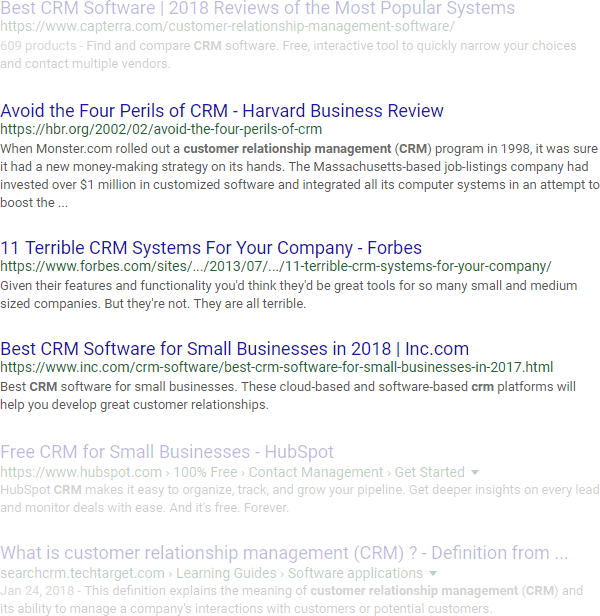Open 'Avoid the Four Perils of CRM' article
Viewport: 600px width, 616px height.
click(222, 111)
